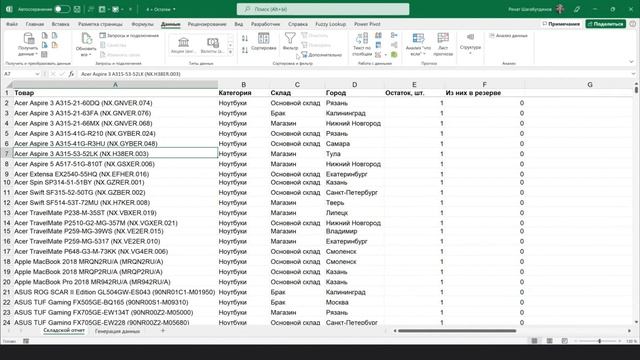Open the Advanced (Дополнительно) filter
This screenshot has width=640, height=360.
pyautogui.click(x=322, y=55)
